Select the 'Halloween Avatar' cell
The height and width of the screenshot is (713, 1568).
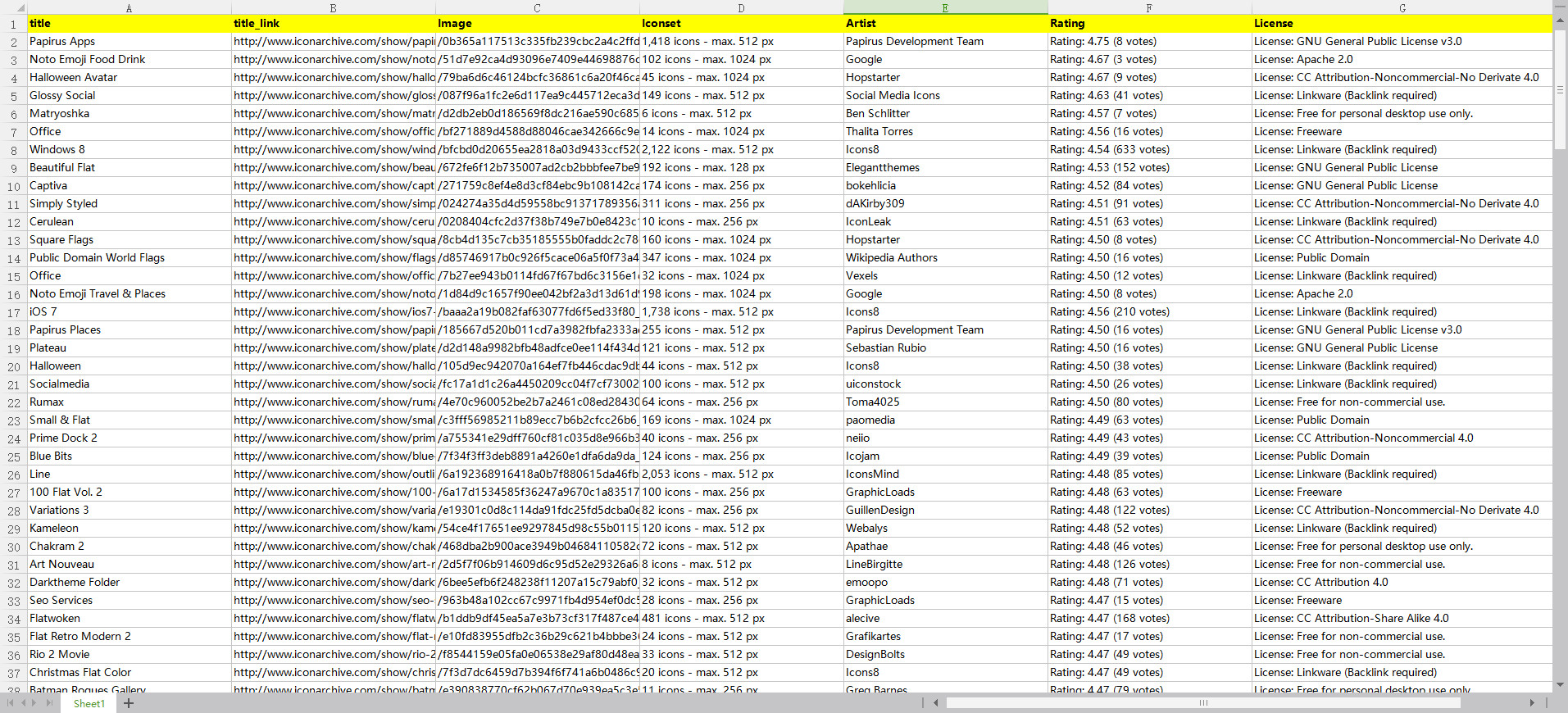click(x=129, y=78)
